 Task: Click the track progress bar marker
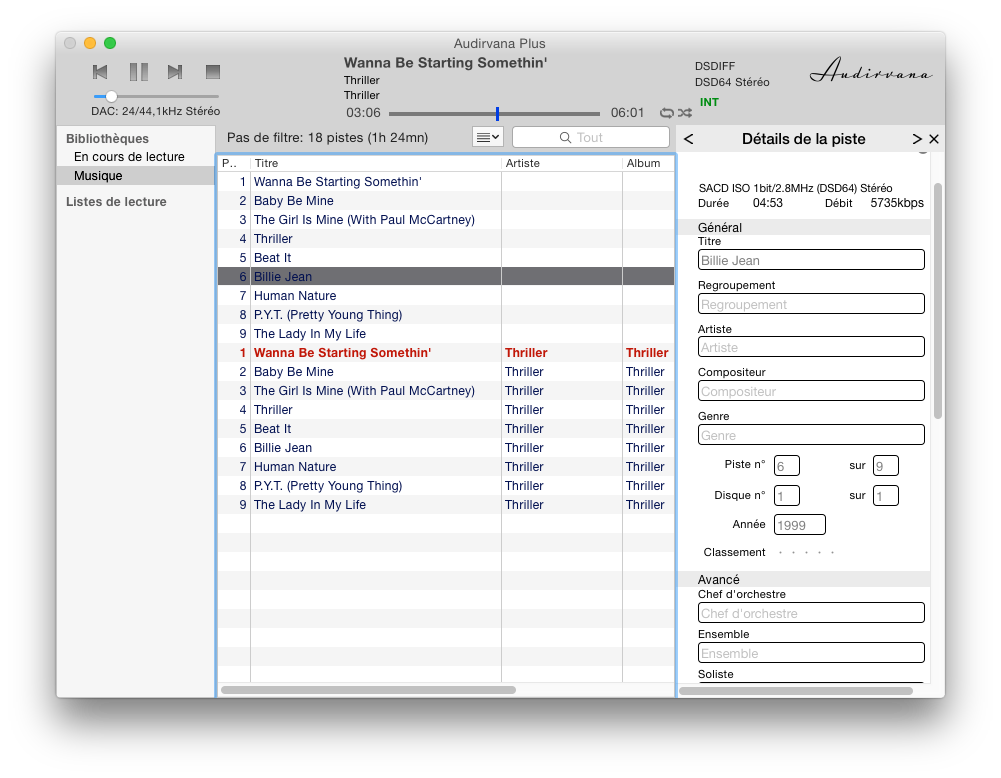tap(497, 114)
